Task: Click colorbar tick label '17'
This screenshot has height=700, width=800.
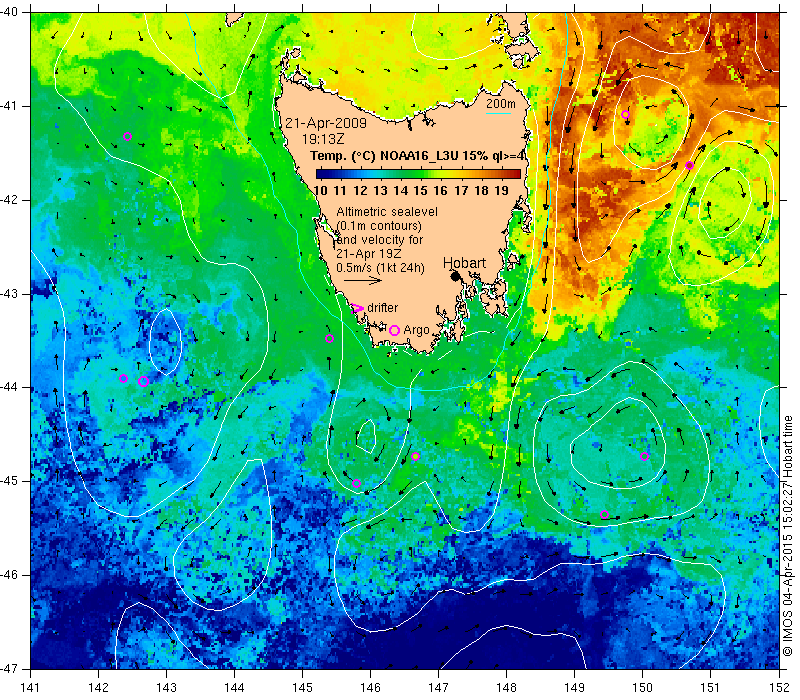Action: coord(461,190)
